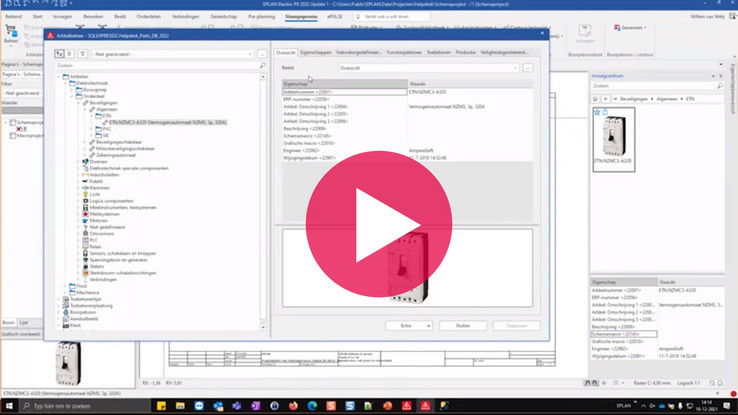Switch to tree view in Artikelbeheer

tap(59, 54)
